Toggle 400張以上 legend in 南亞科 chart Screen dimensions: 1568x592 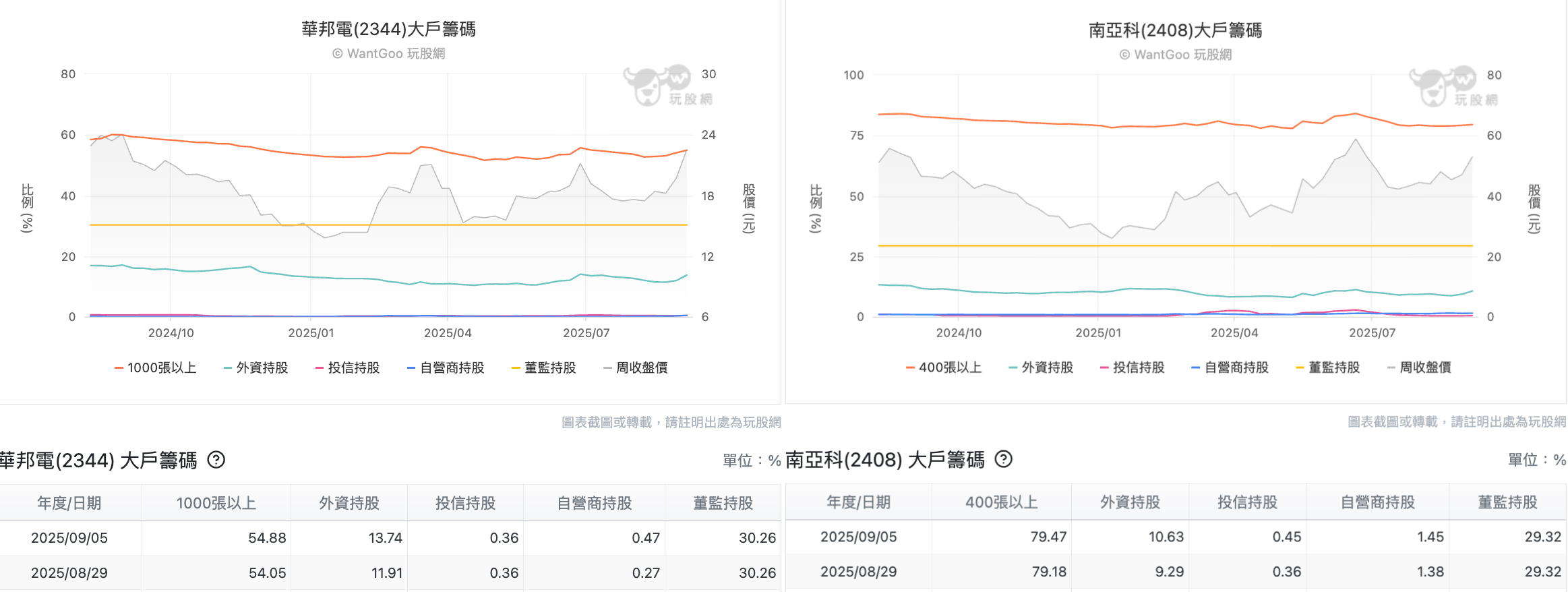944,367
